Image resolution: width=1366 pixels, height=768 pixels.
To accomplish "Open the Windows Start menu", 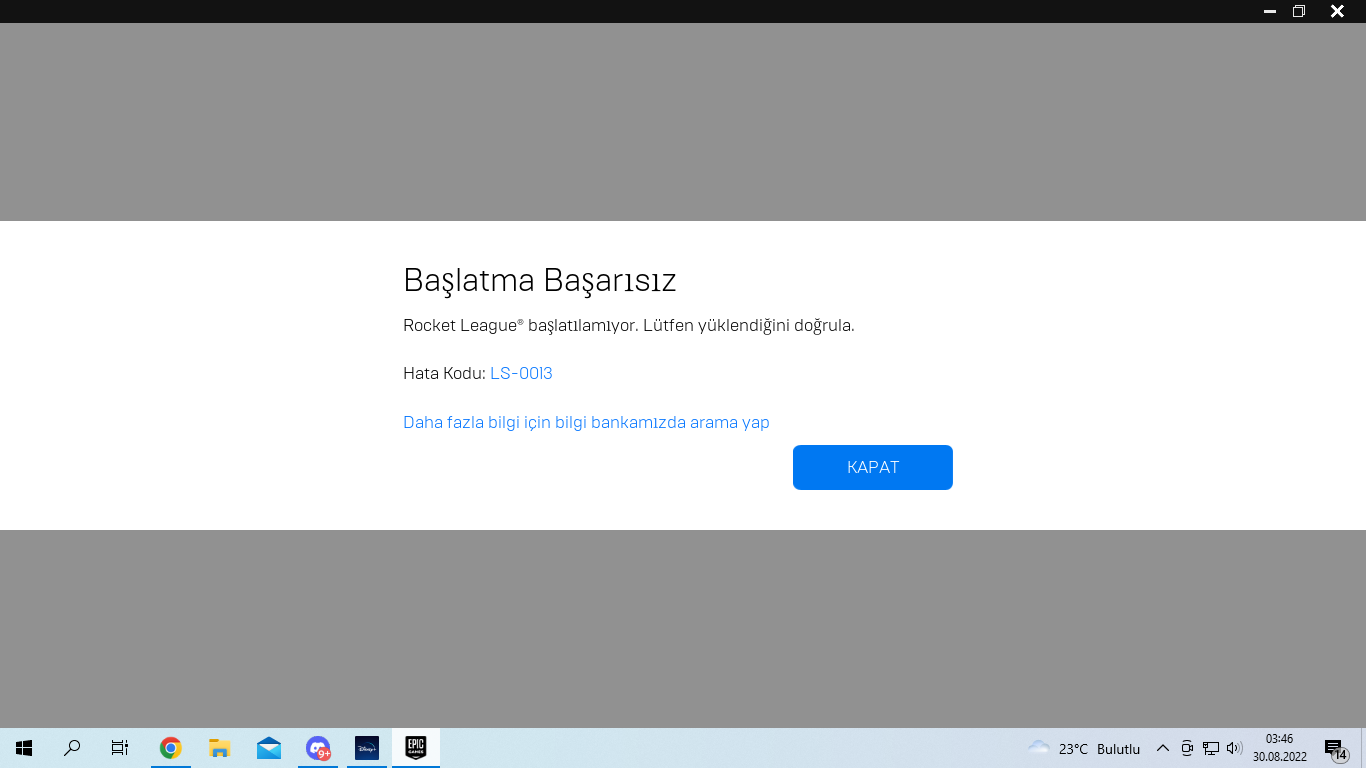I will click(x=24, y=748).
